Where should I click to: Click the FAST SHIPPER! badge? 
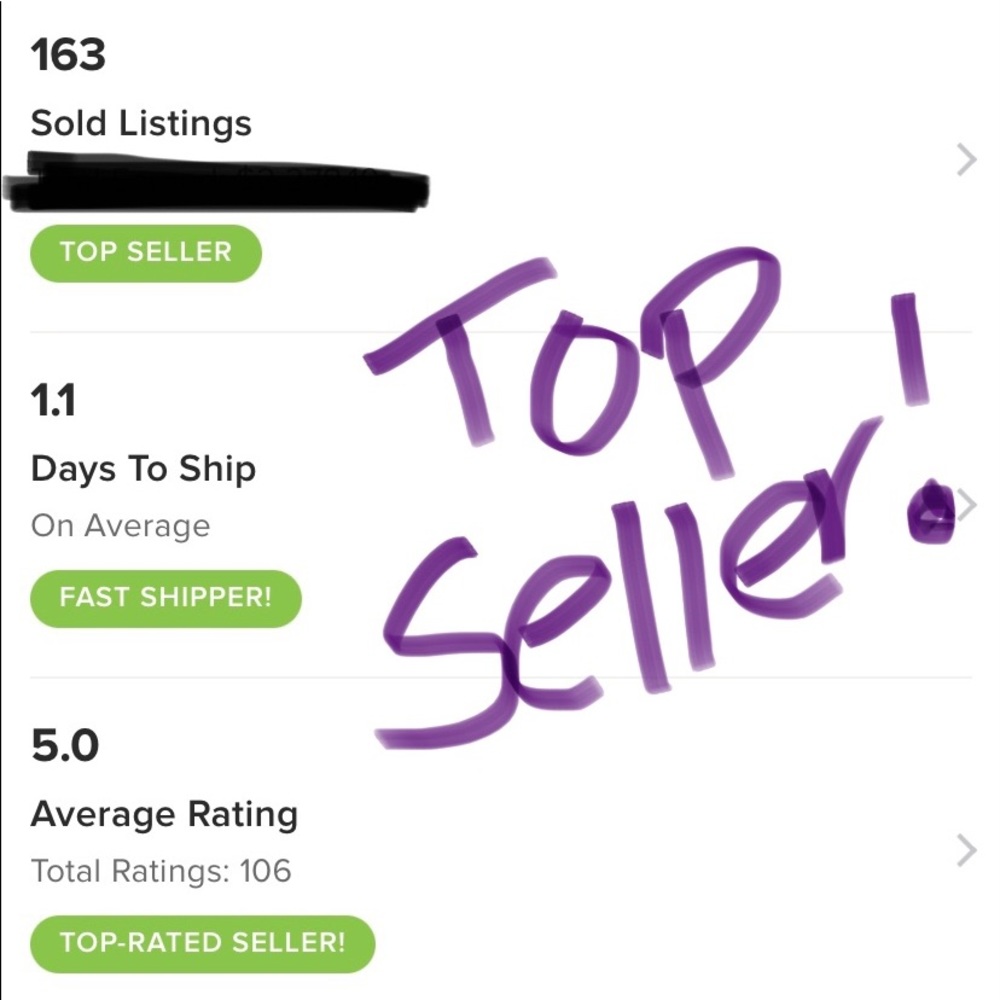[x=165, y=598]
